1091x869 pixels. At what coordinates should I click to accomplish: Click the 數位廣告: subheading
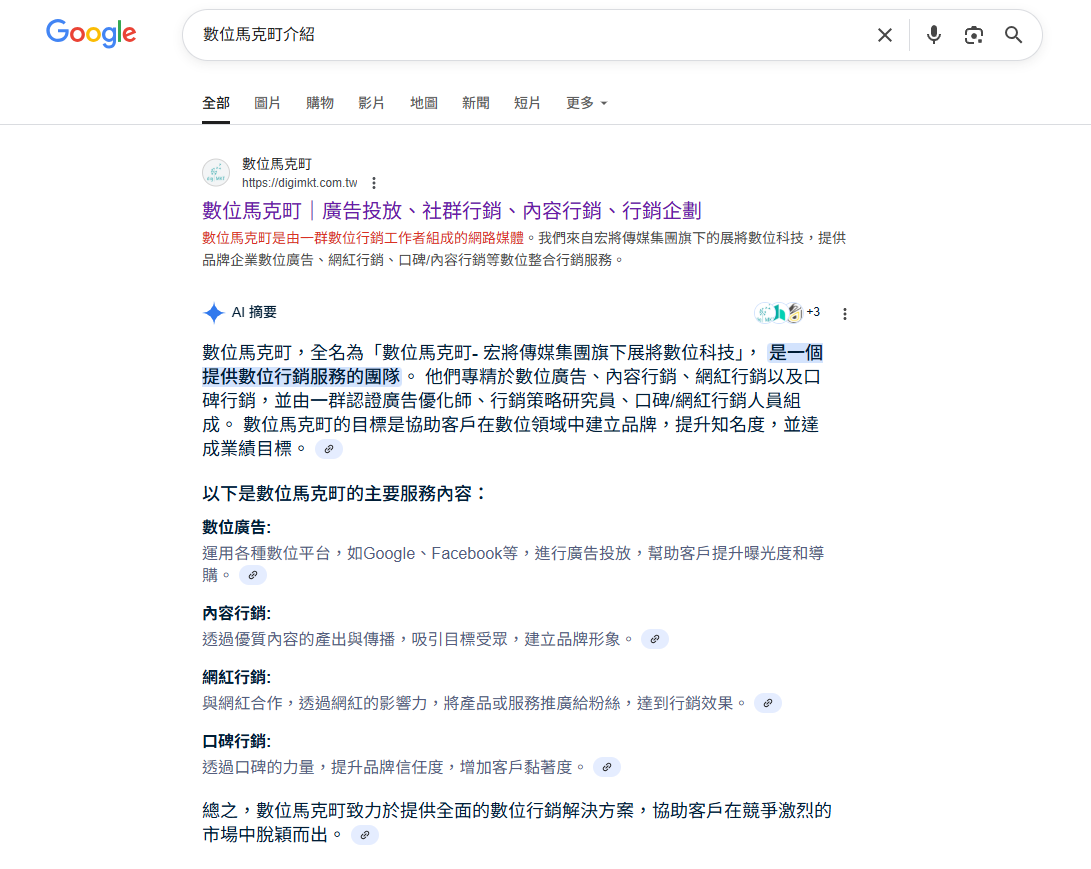[237, 527]
